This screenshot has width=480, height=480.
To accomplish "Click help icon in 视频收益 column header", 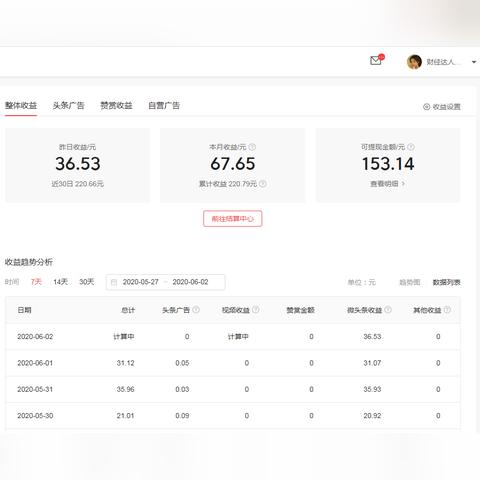I will point(256,310).
